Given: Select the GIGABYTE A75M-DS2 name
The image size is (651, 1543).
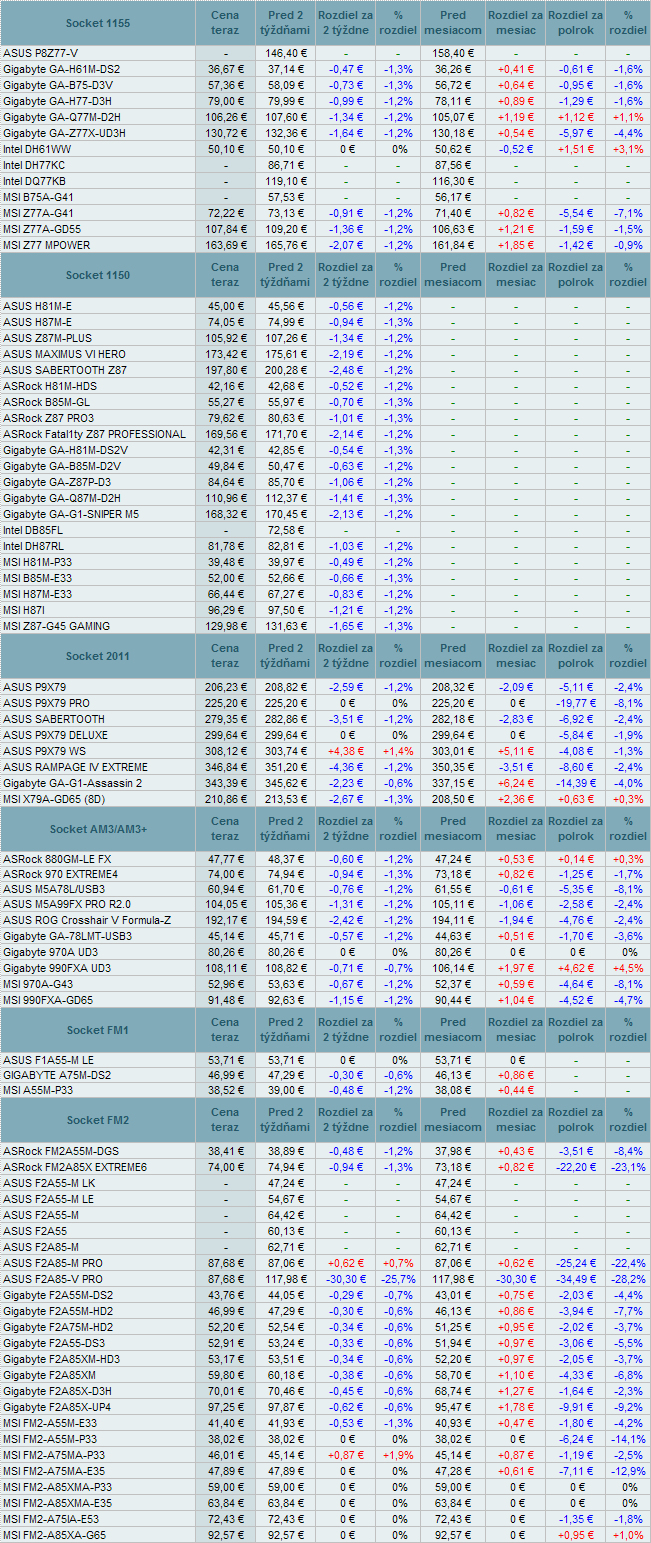Looking at the screenshot, I should coord(56,1075).
